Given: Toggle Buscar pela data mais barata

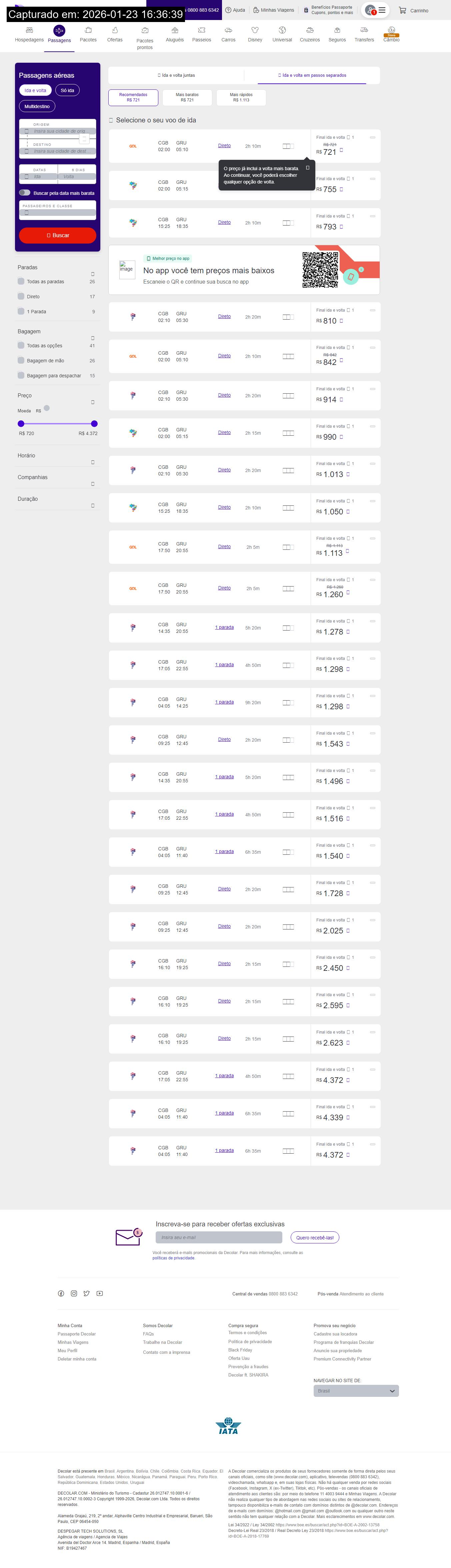Looking at the screenshot, I should tap(25, 193).
